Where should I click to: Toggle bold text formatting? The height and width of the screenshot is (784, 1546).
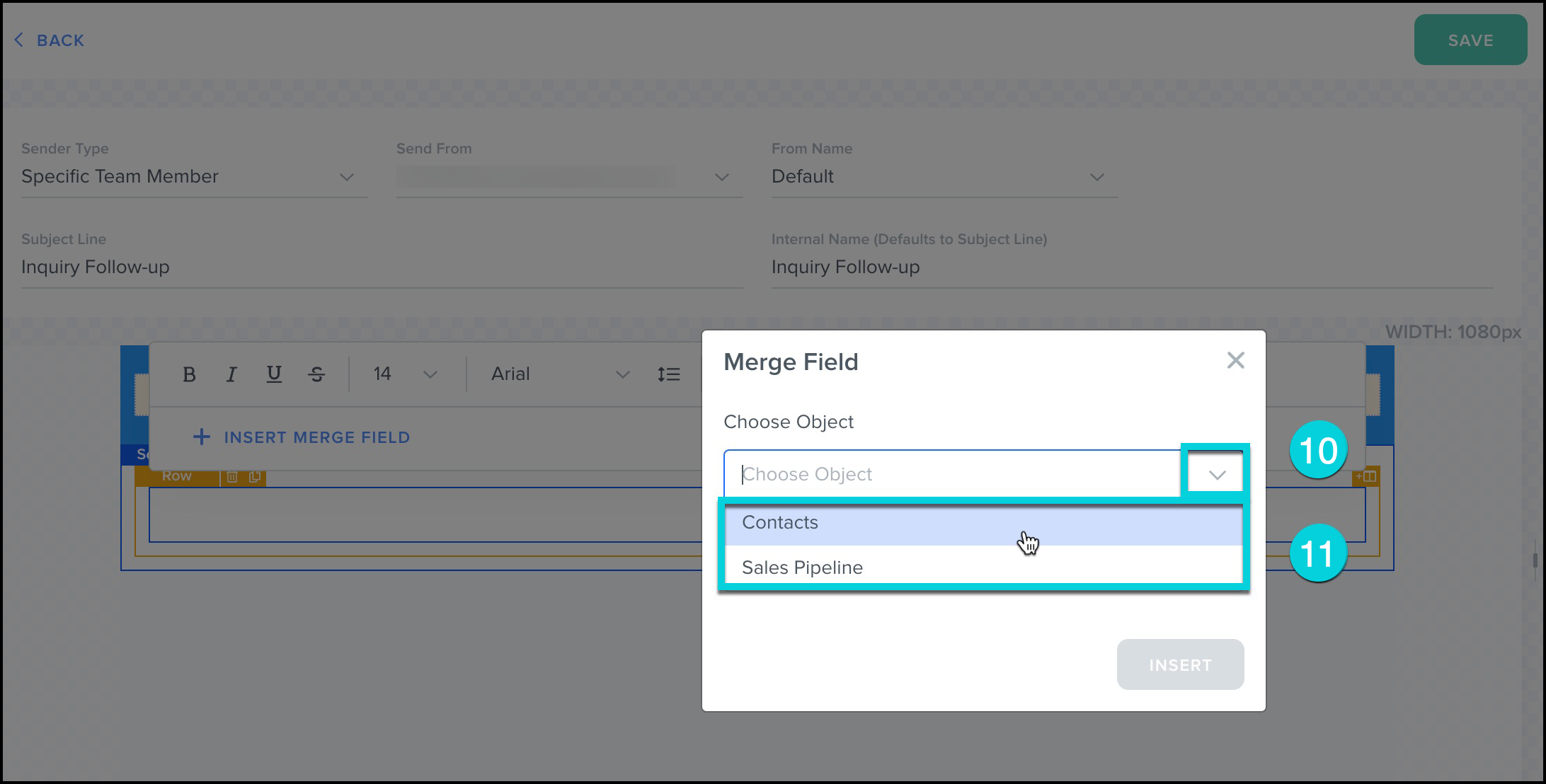pyautogui.click(x=189, y=374)
